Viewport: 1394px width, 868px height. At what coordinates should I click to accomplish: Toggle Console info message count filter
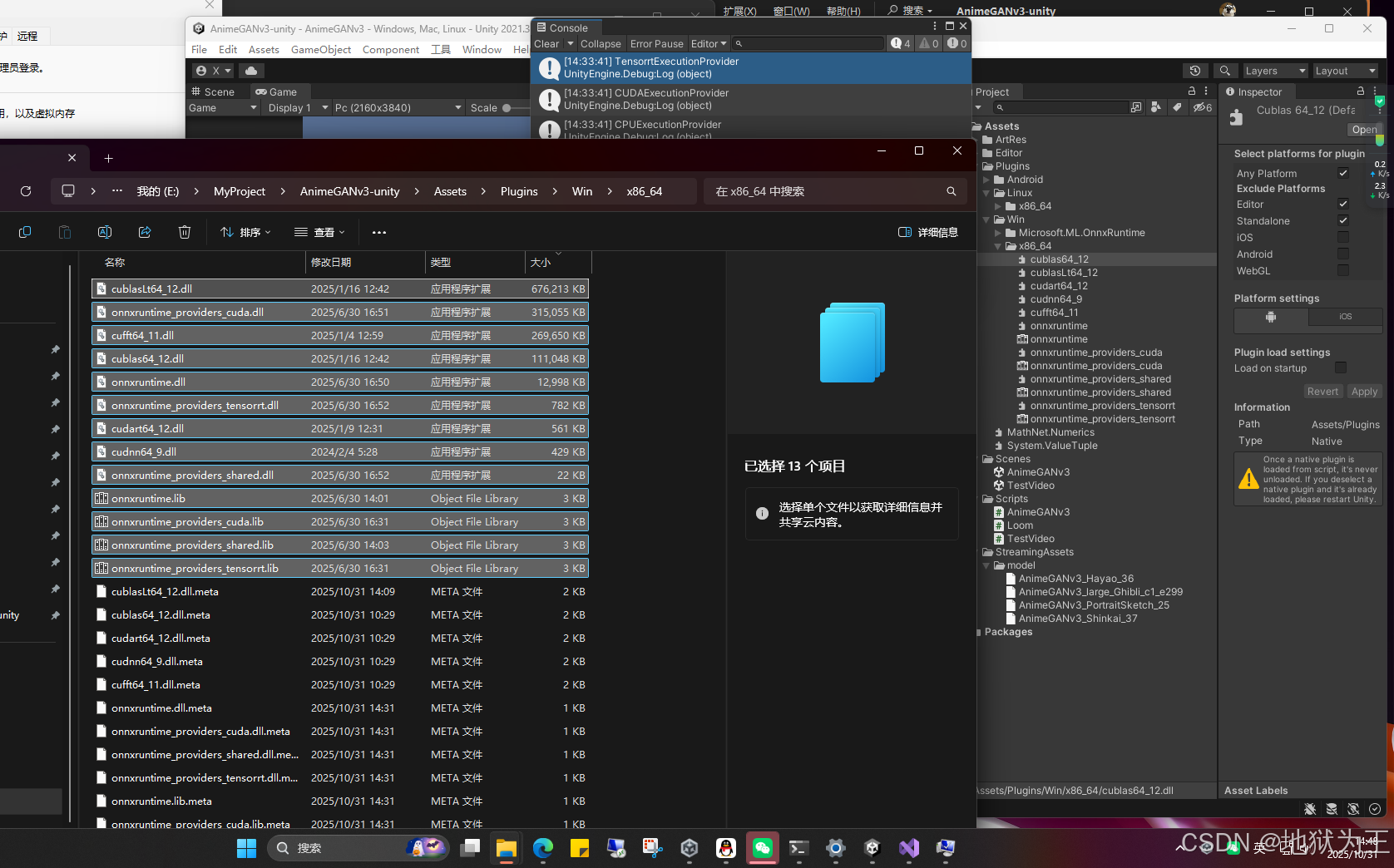pyautogui.click(x=901, y=43)
